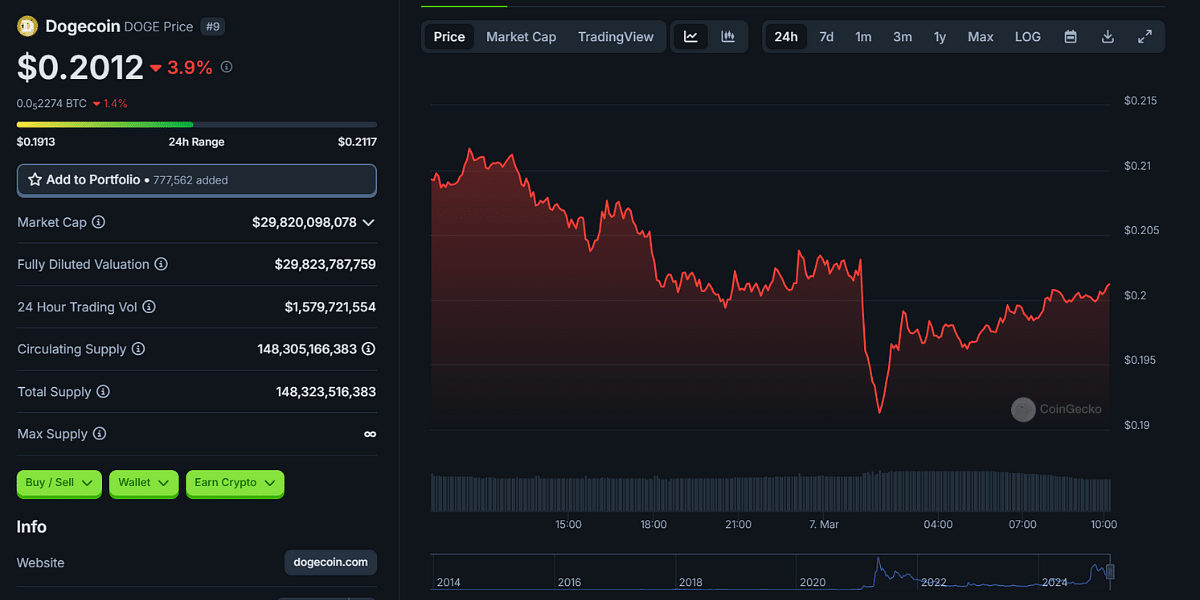Click total supply 148,323,516,383

point(326,392)
